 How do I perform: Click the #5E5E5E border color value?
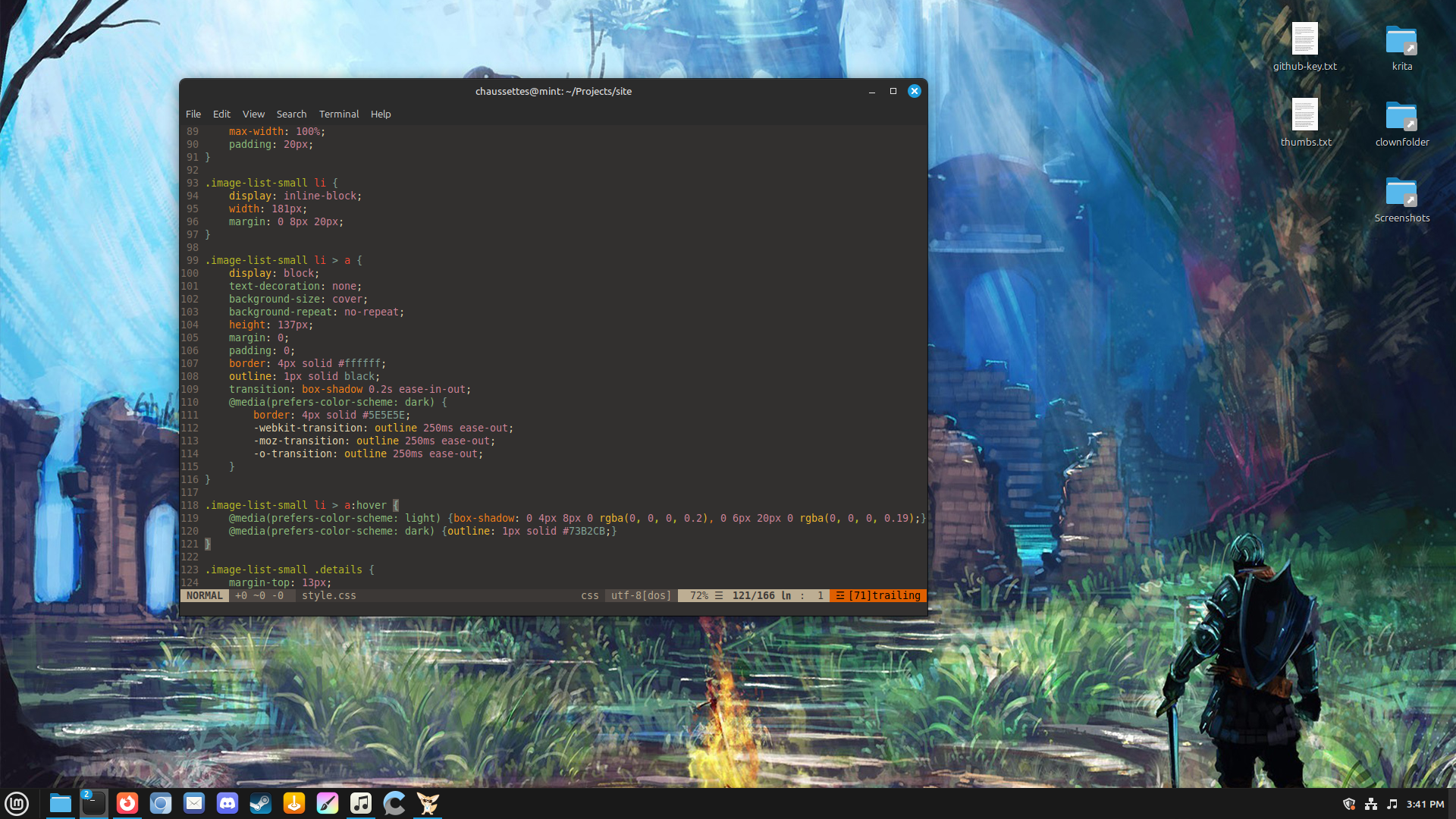(x=384, y=416)
